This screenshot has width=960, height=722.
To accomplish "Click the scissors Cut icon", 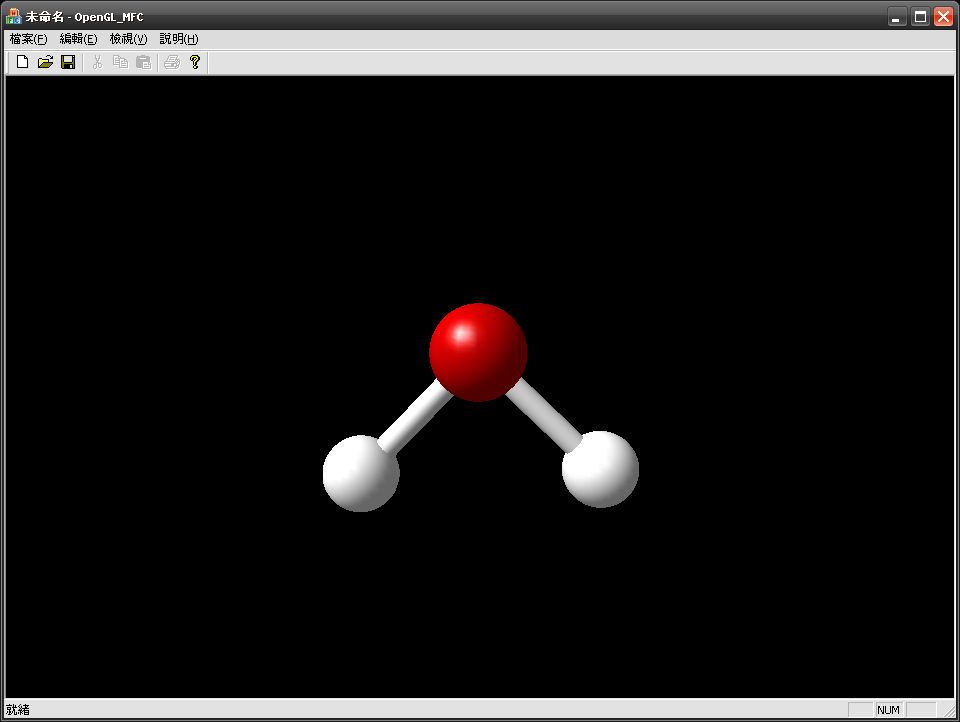I will (x=97, y=62).
